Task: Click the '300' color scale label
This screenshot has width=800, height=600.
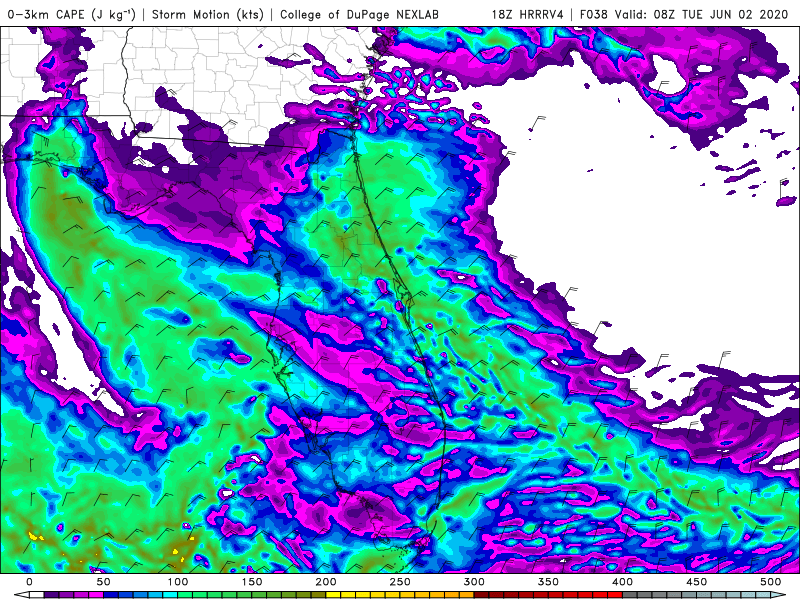Action: coord(474,582)
